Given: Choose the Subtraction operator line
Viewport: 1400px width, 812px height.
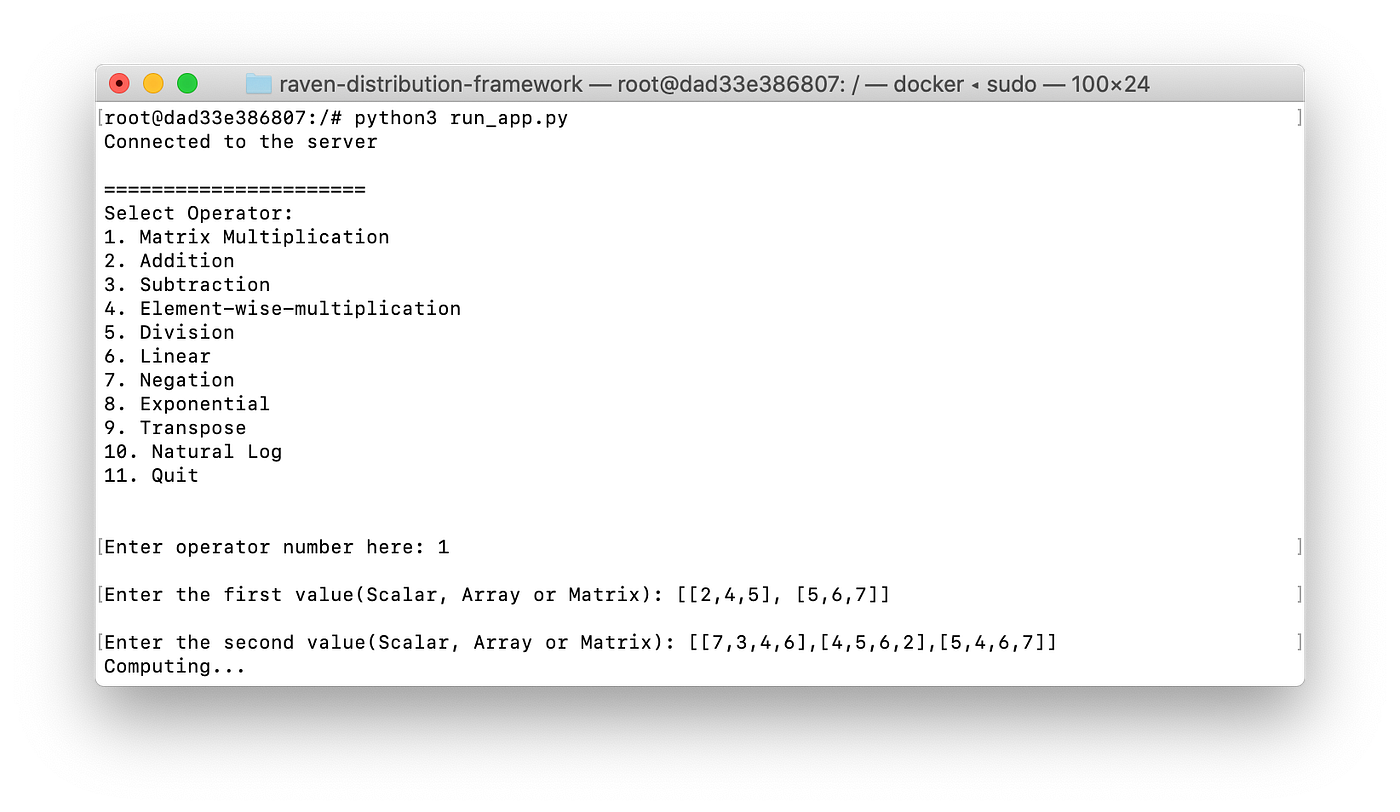Looking at the screenshot, I should tap(186, 284).
